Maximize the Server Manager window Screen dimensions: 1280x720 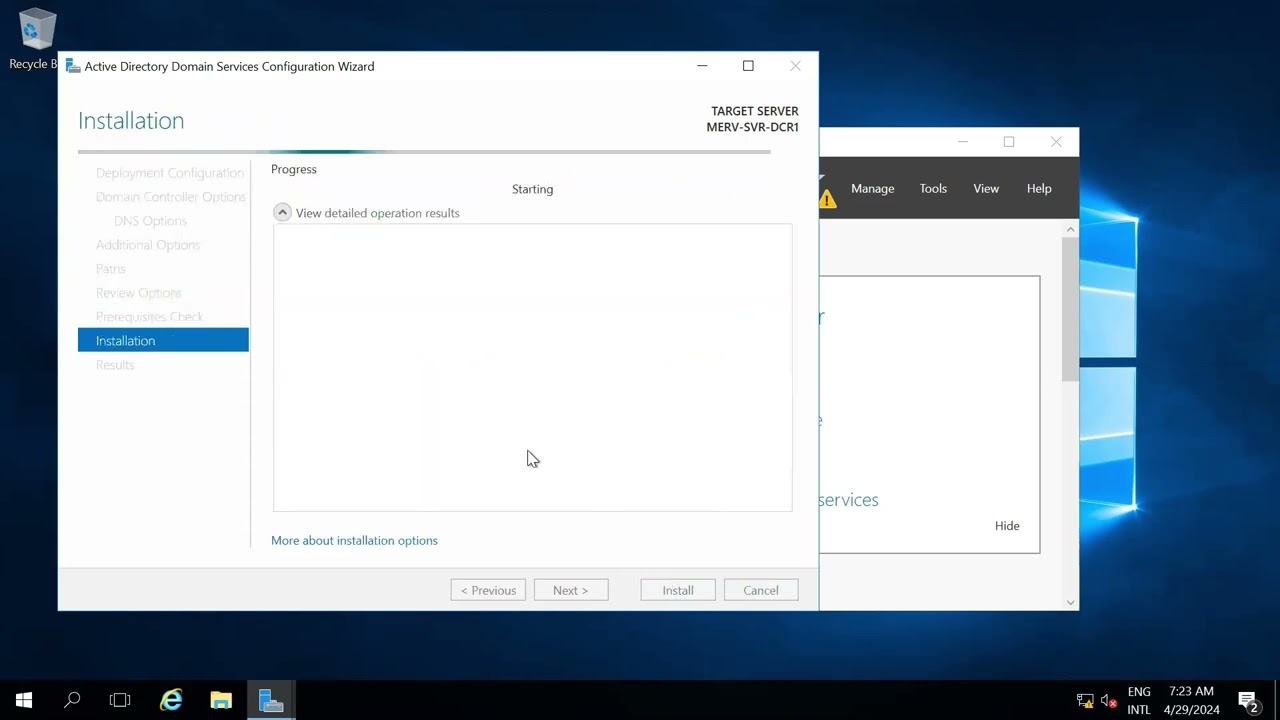pos(1009,142)
